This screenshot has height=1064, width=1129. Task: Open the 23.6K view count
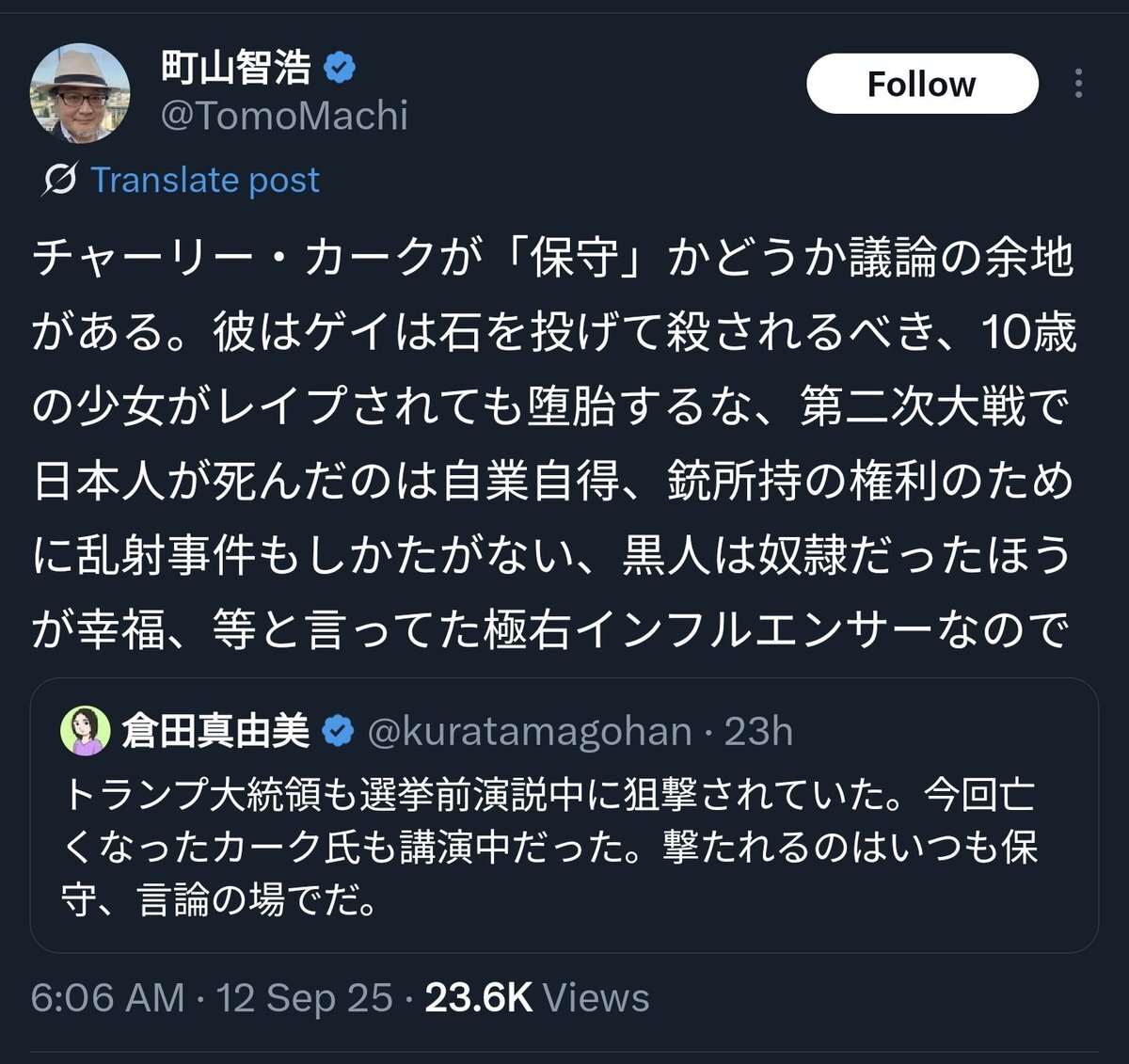(x=478, y=997)
